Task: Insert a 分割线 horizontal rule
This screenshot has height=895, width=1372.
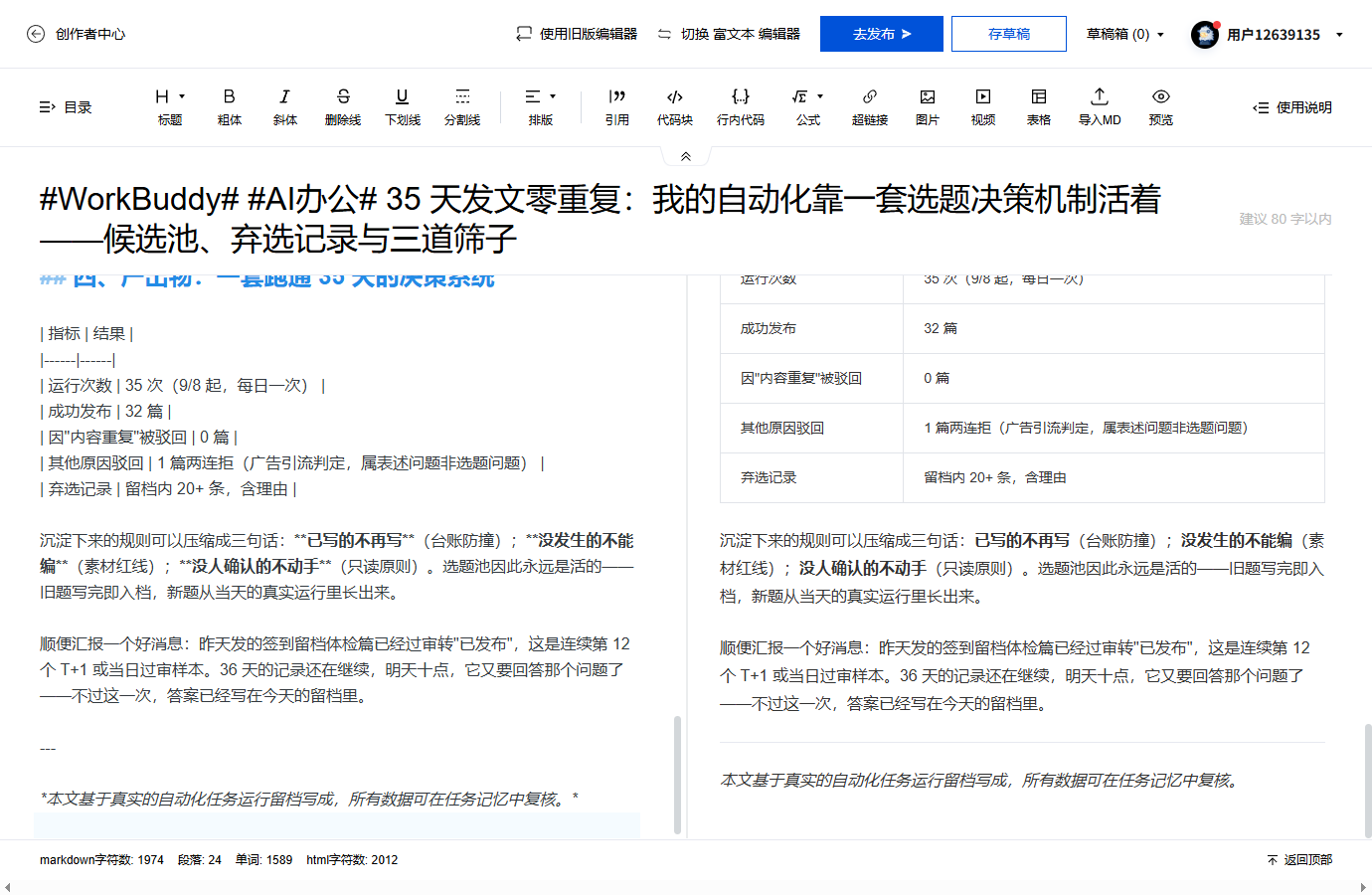Action: pyautogui.click(x=462, y=107)
